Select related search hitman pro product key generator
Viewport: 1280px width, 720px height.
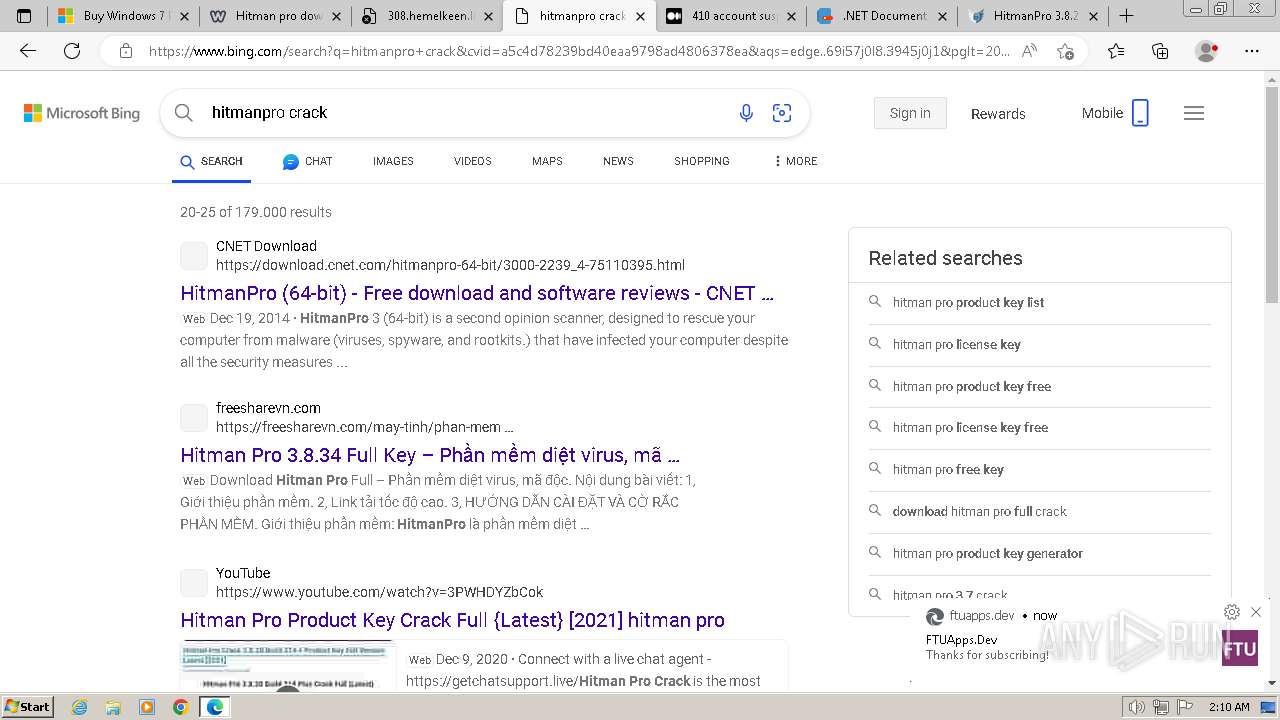pyautogui.click(x=988, y=553)
